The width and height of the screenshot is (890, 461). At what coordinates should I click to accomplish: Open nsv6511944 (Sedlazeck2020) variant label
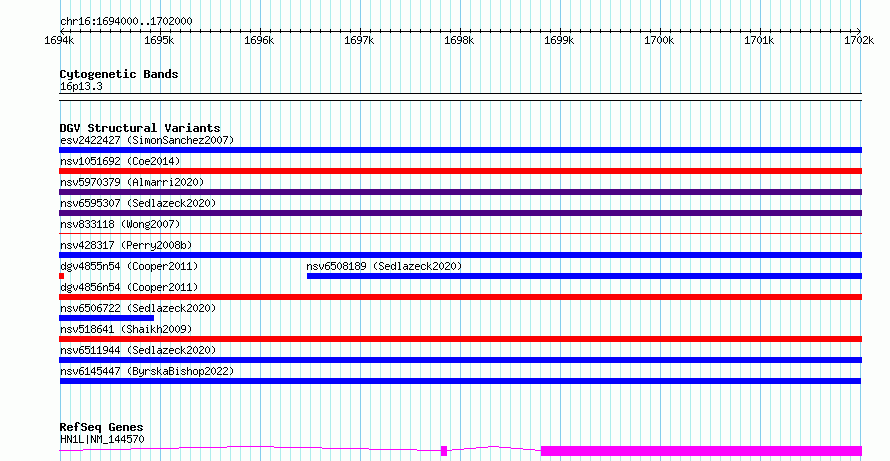tap(138, 350)
